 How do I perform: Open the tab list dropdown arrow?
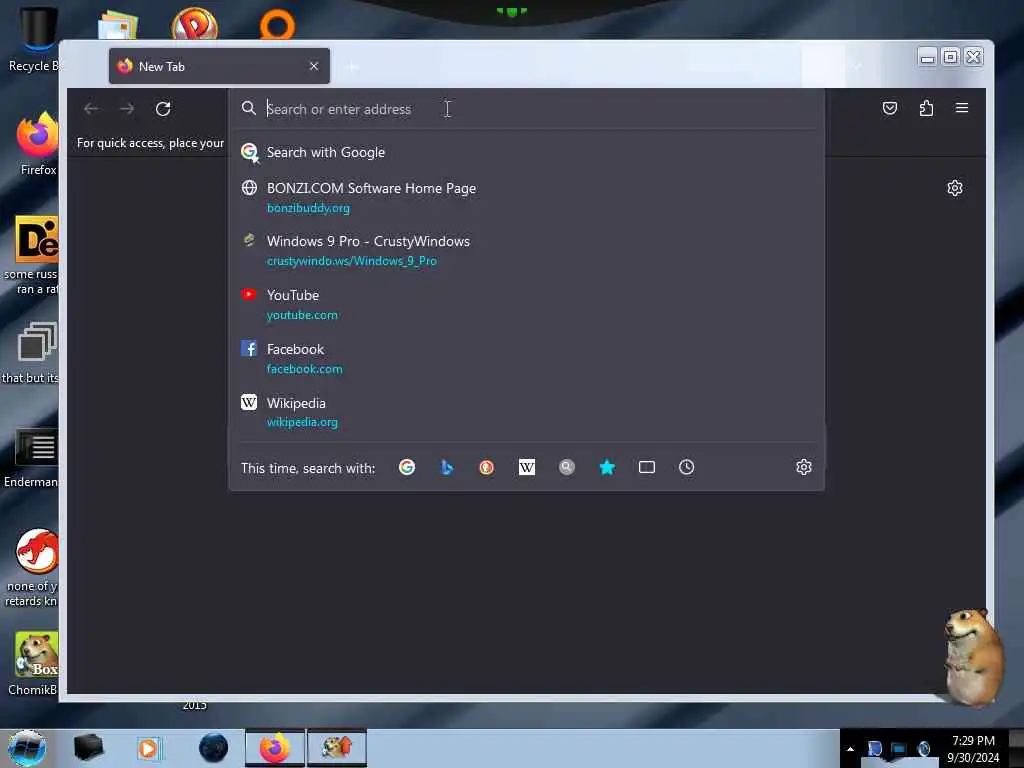point(857,66)
